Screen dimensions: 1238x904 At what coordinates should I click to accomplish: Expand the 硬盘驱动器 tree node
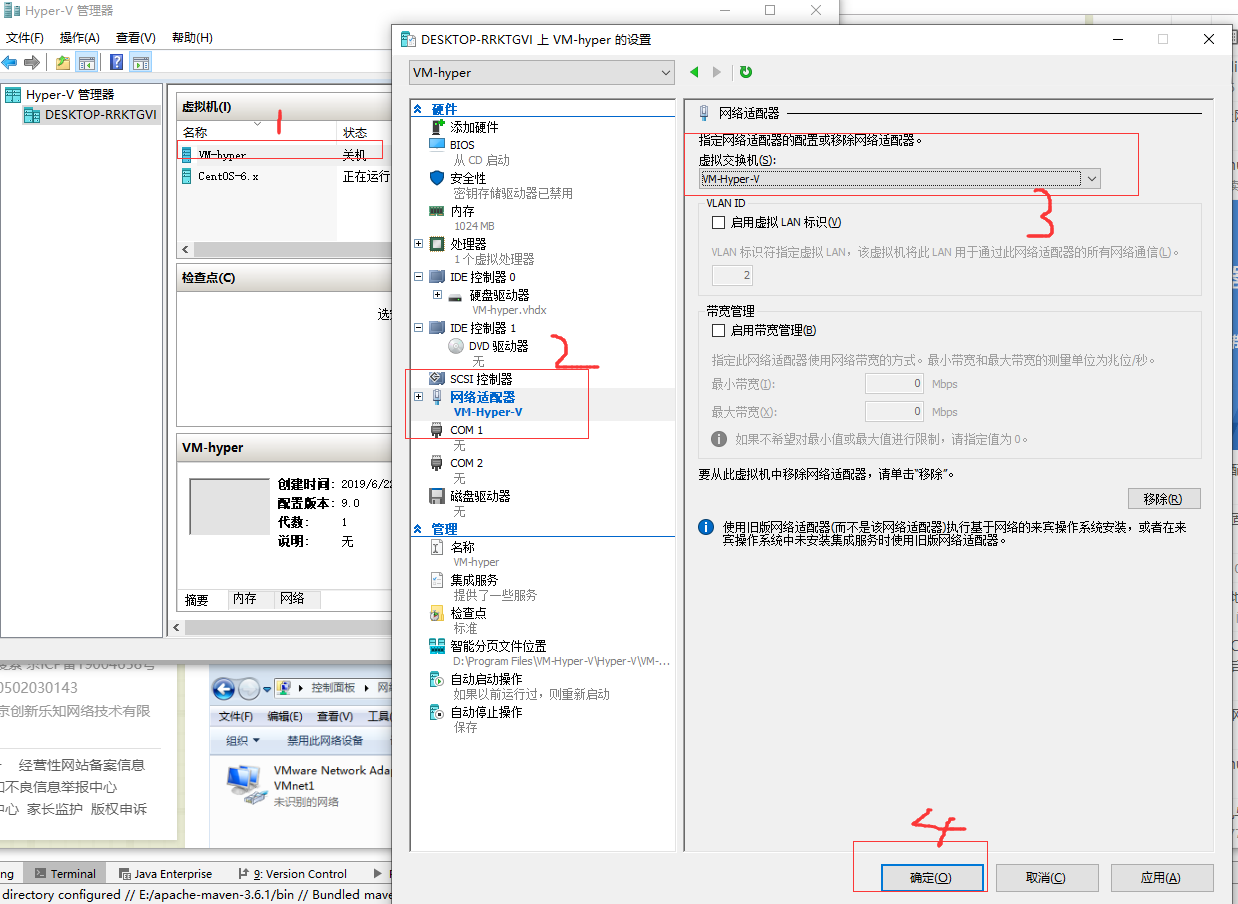point(437,295)
